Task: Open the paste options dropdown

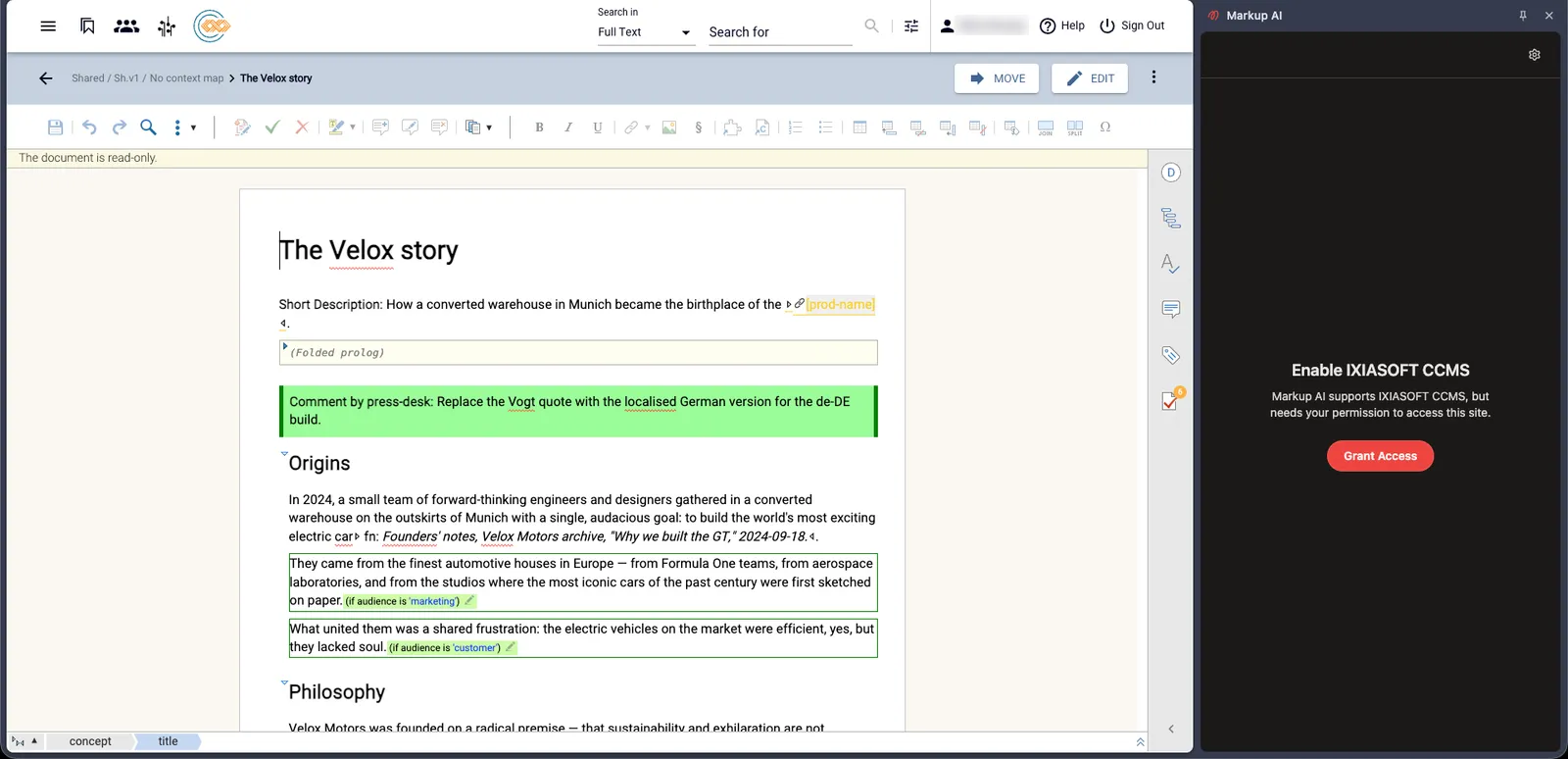Action: point(489,127)
